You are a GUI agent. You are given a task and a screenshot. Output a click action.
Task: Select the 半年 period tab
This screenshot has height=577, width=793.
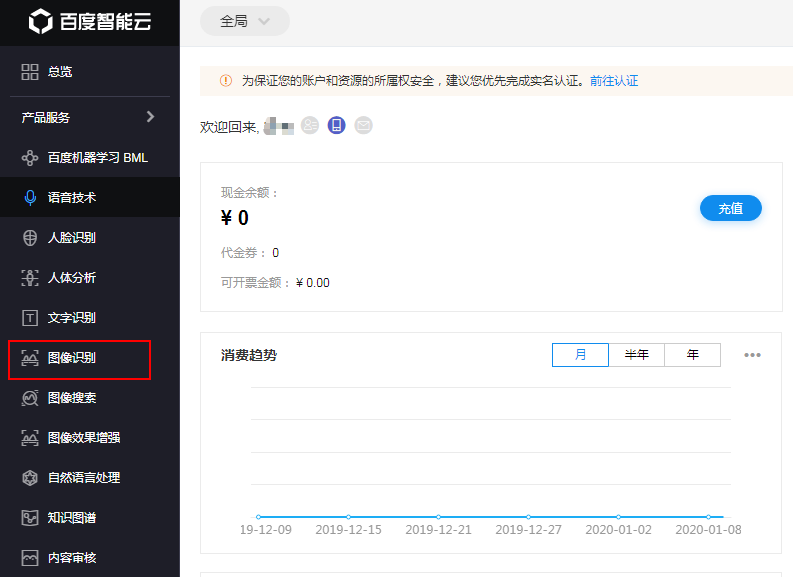636,355
